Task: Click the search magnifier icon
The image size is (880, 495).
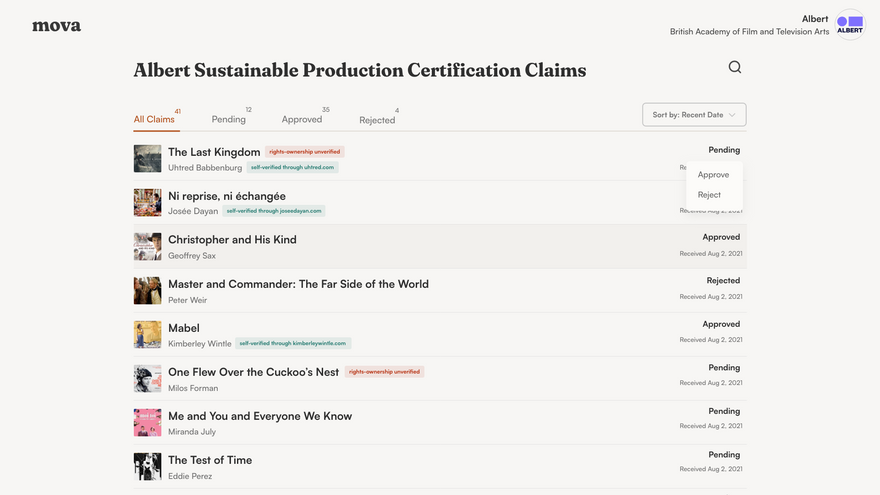Action: point(735,68)
